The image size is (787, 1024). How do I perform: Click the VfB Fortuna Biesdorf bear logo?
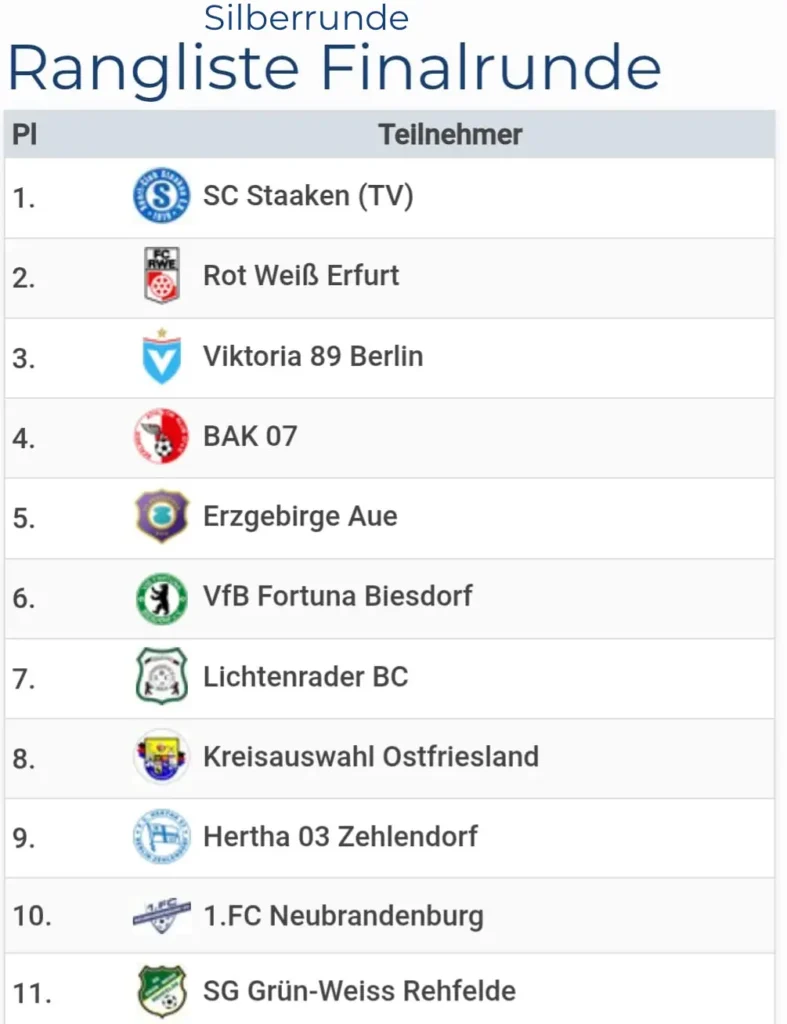coord(161,598)
